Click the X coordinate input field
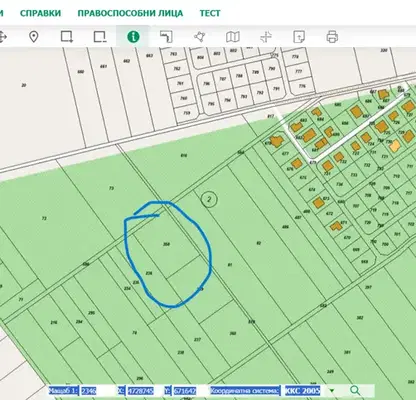The height and width of the screenshot is (400, 416). click(140, 391)
